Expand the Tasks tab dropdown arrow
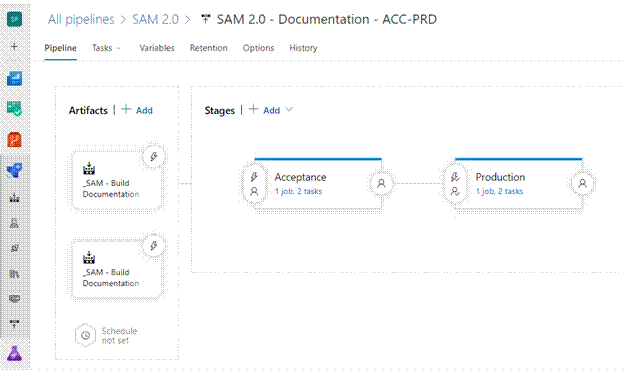Screen dimensions: 624x370 [118, 48]
